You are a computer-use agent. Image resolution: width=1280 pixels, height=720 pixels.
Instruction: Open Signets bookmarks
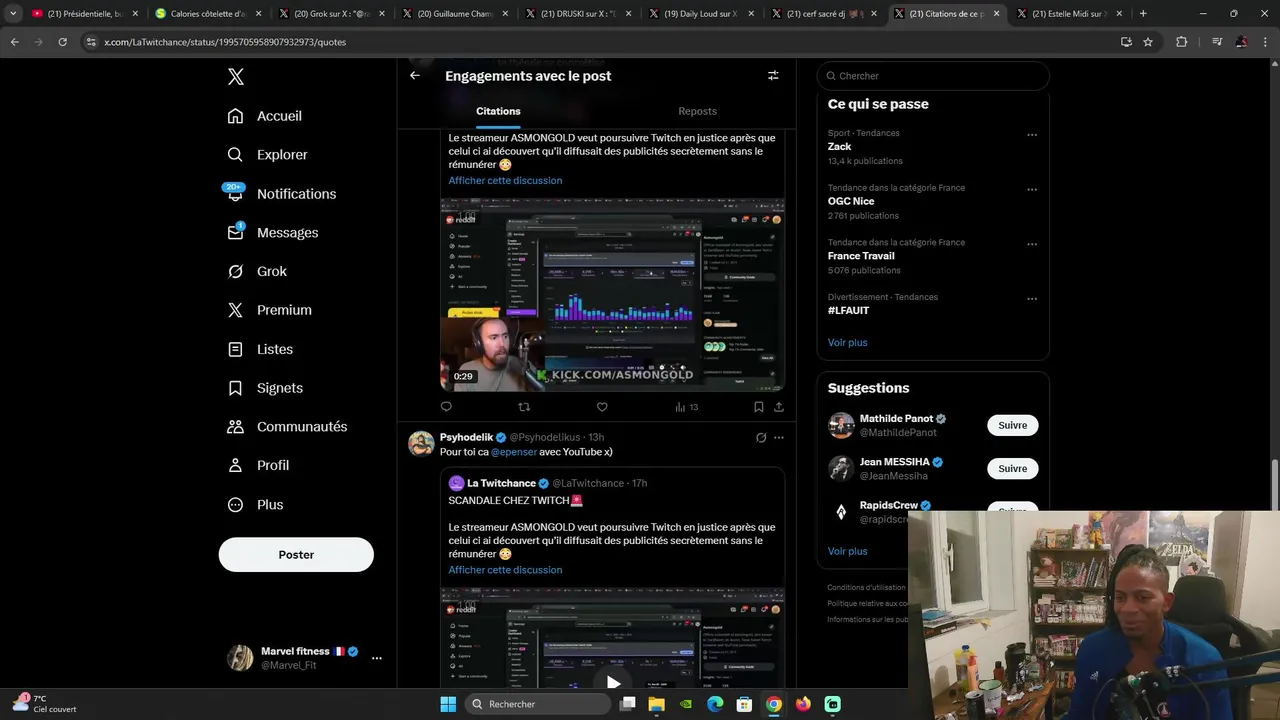(265, 388)
